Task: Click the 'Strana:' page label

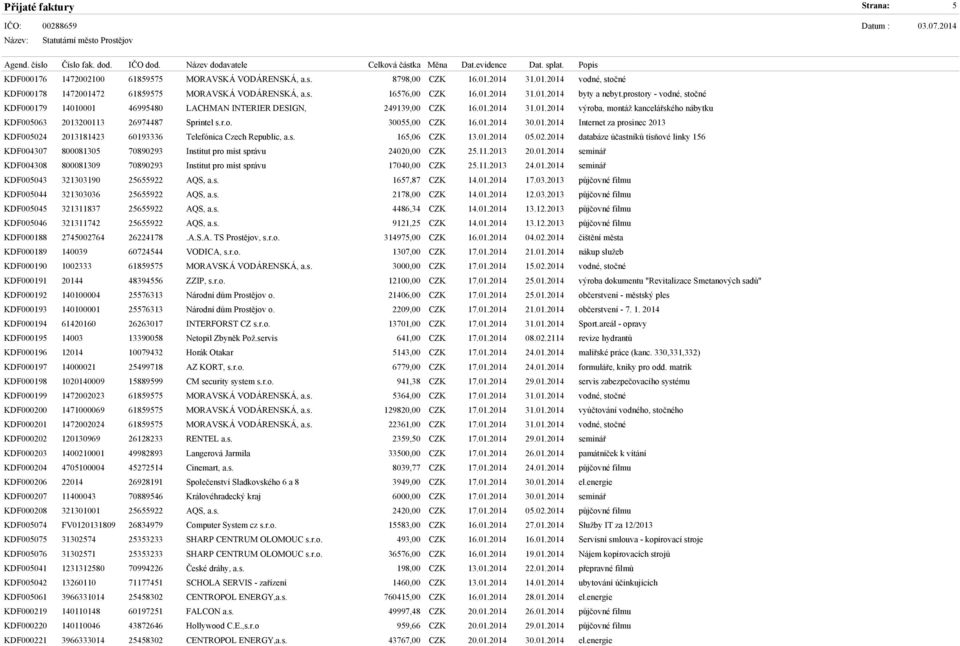Action: coord(876,6)
